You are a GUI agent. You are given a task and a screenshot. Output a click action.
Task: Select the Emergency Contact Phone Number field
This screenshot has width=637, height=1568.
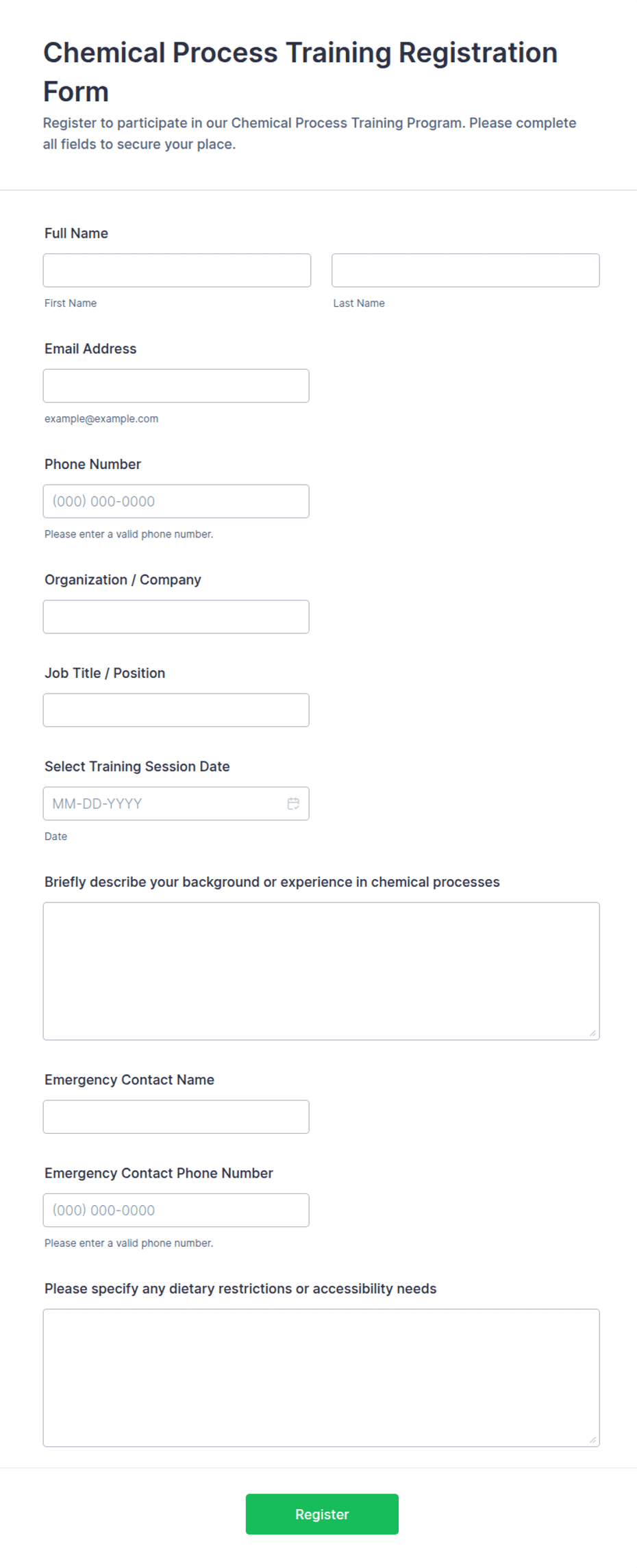pyautogui.click(x=176, y=1210)
